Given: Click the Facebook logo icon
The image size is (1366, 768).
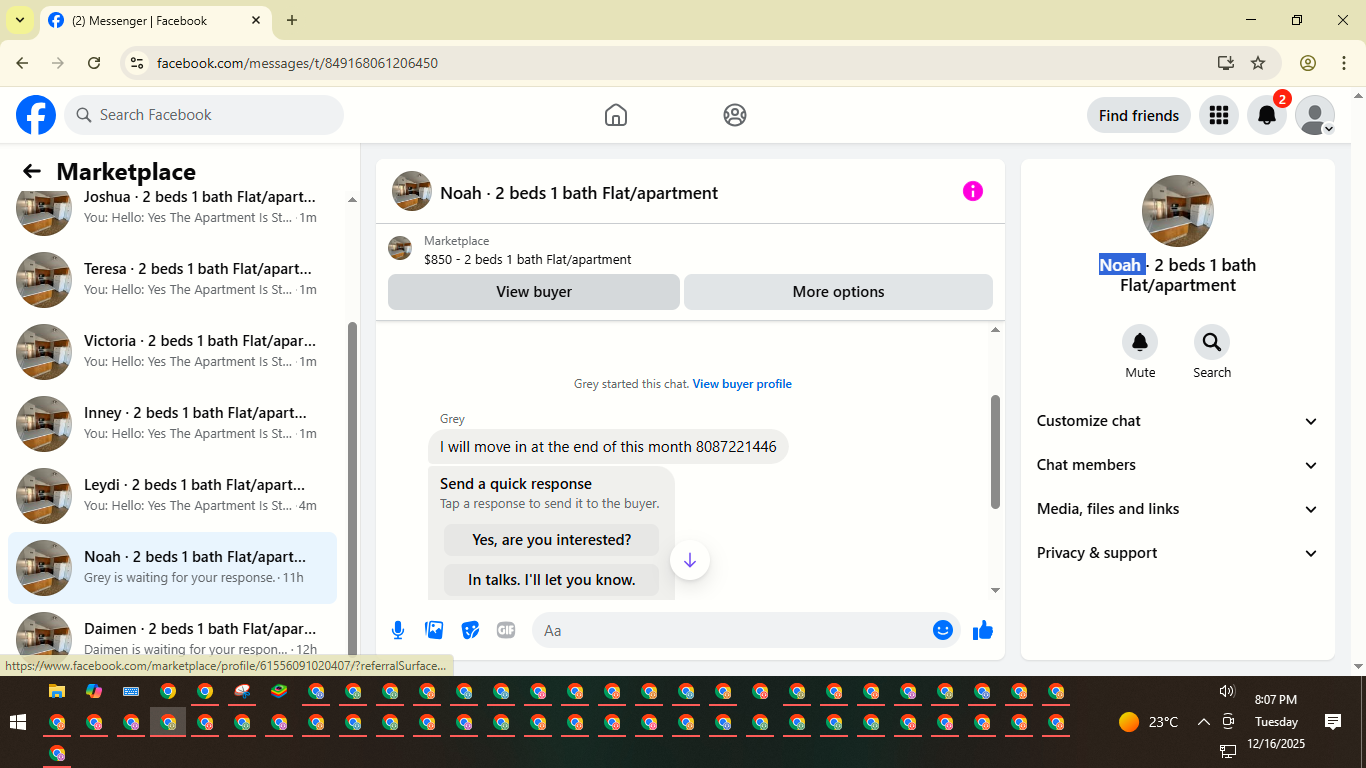Looking at the screenshot, I should pos(36,115).
